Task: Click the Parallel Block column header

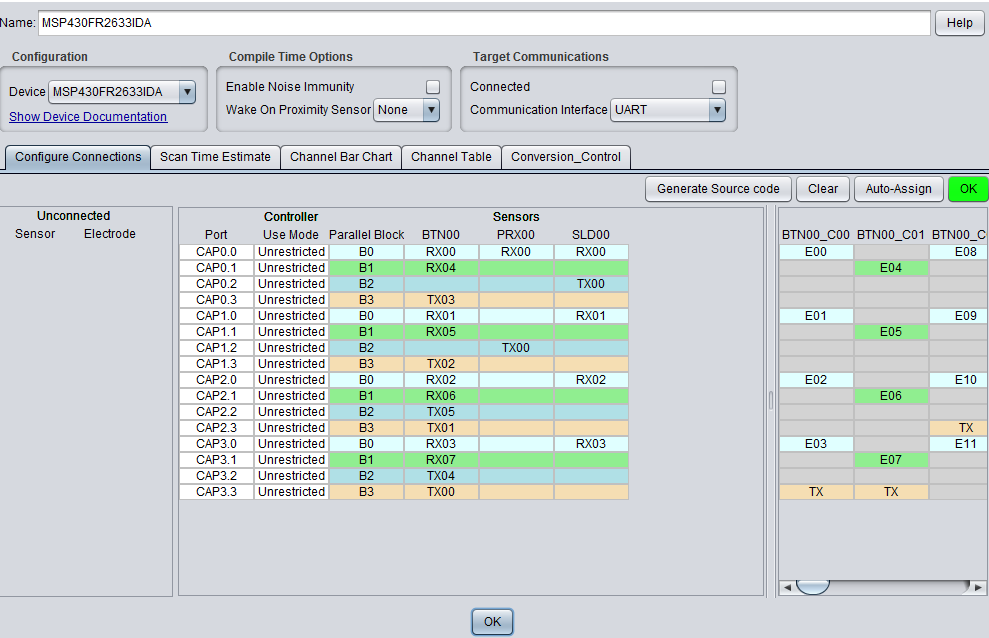Action: [366, 235]
